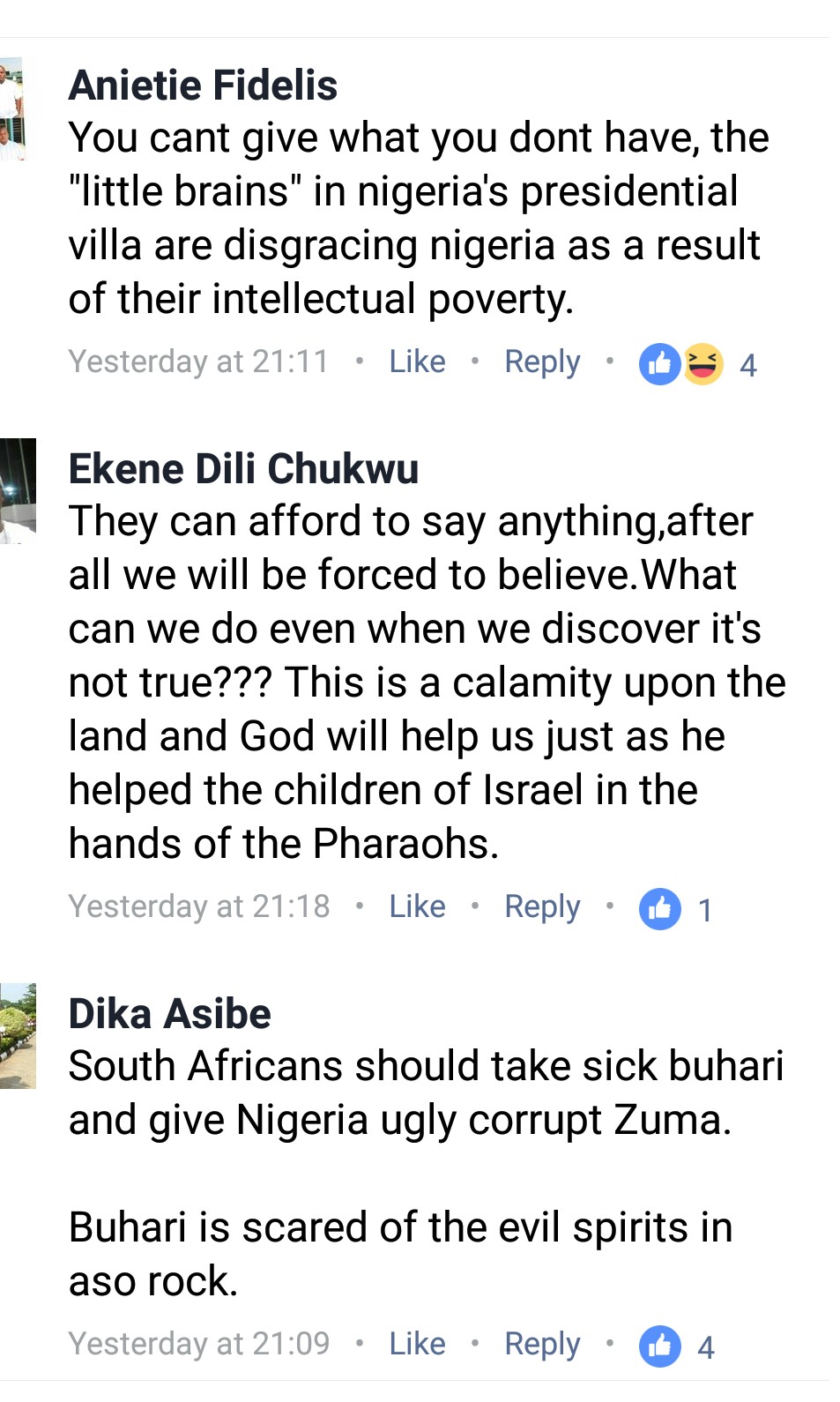840x1402 pixels.
Task: Open Ekene Dili Chukwu profile name link
Action: [x=243, y=468]
